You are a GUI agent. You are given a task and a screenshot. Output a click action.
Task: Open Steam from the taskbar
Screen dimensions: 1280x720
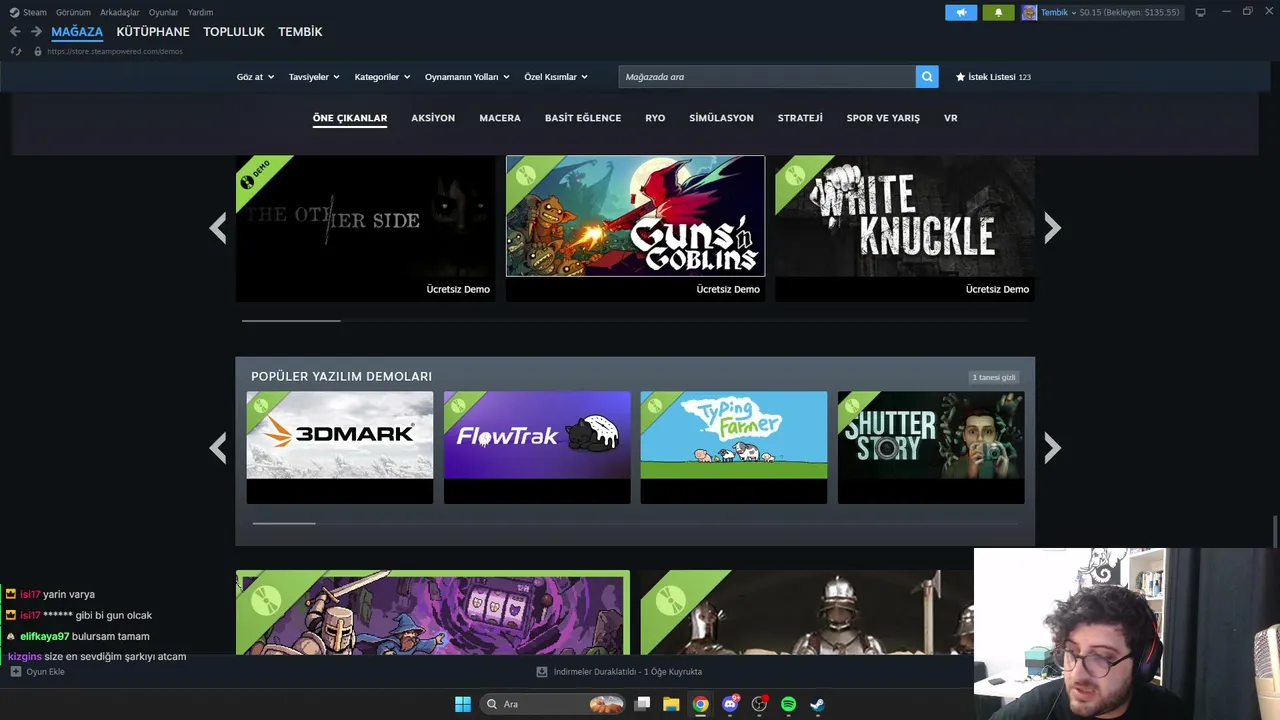tap(817, 704)
